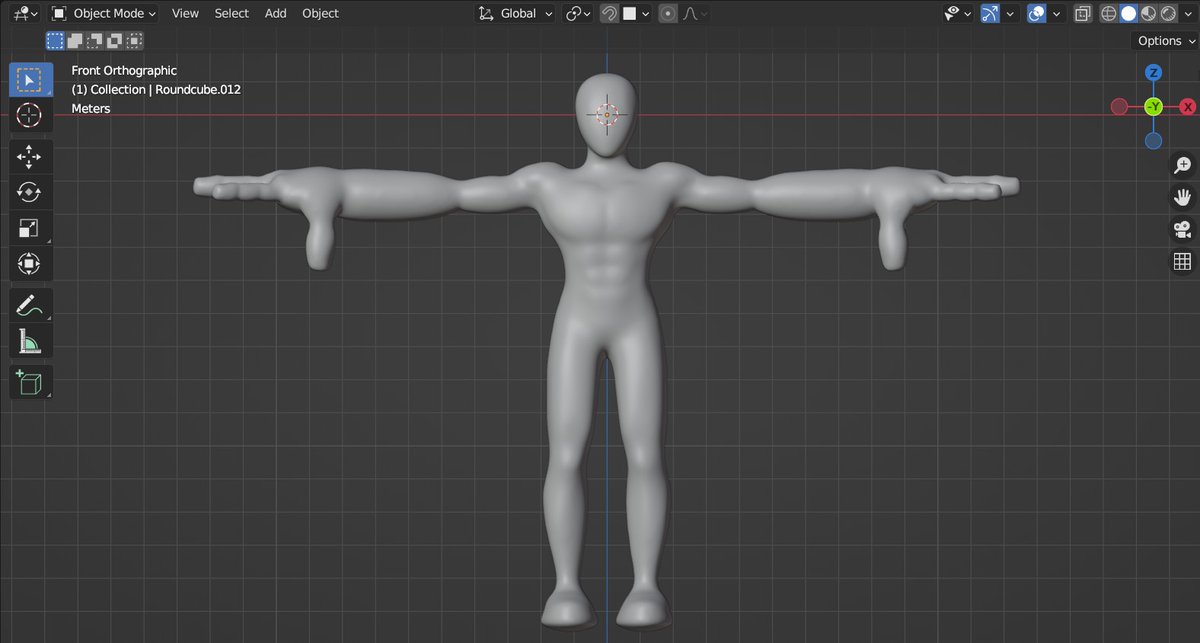Expand the viewport shading options dropdown
The image size is (1200, 643).
1188,13
